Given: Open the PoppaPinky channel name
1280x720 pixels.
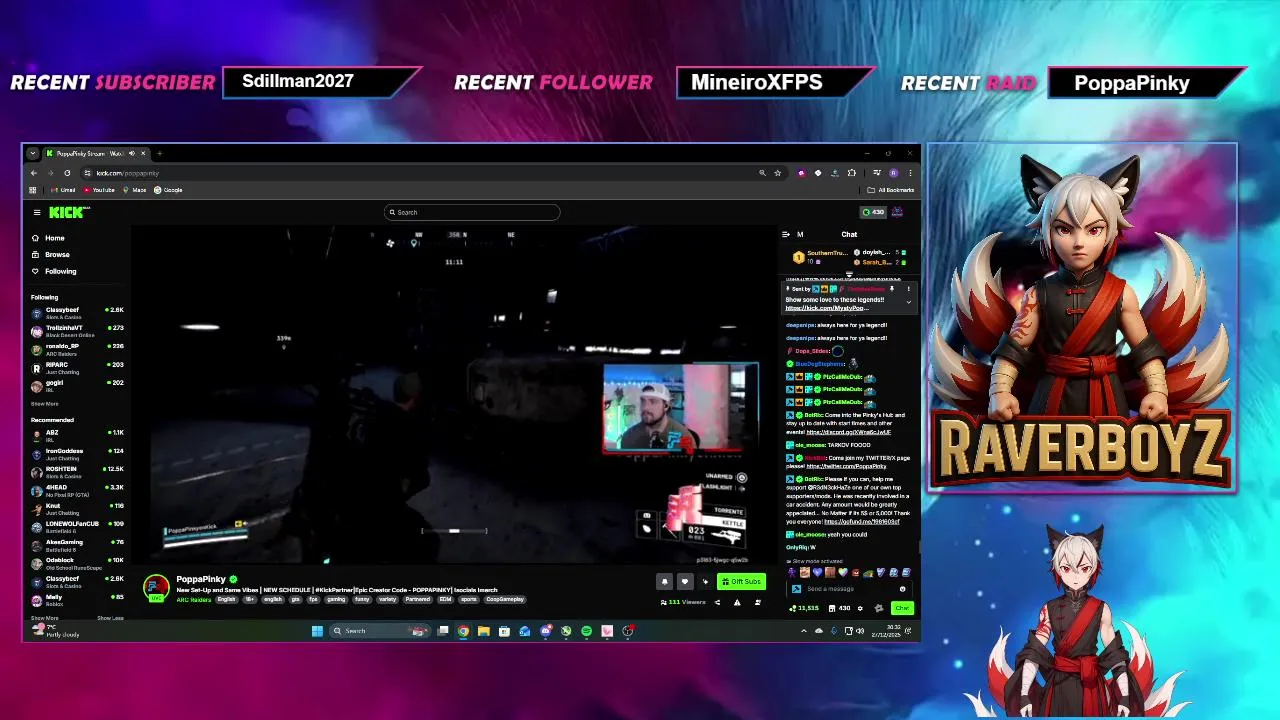Looking at the screenshot, I should coord(201,579).
